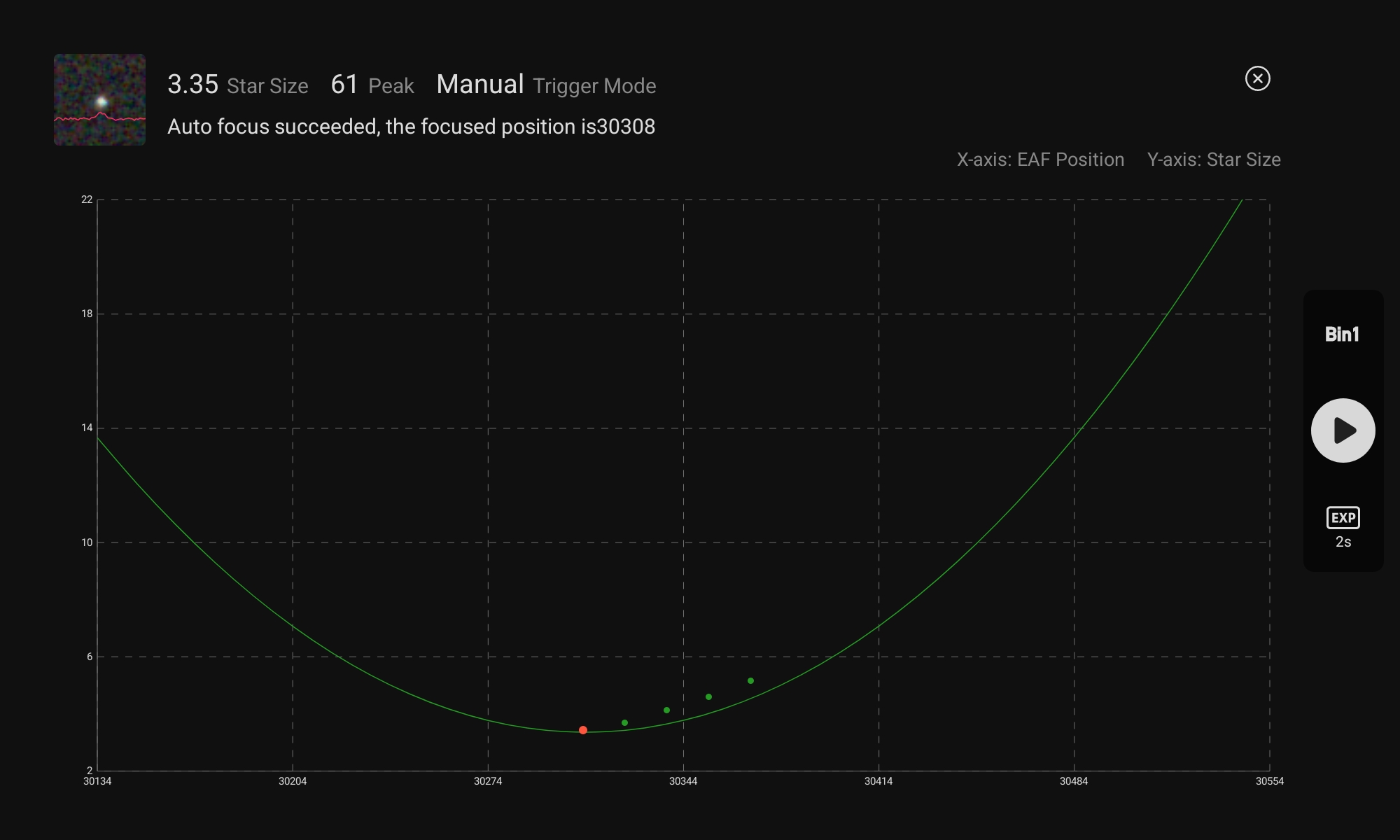Click the highest green sample point
The image size is (1400, 840).
750,680
